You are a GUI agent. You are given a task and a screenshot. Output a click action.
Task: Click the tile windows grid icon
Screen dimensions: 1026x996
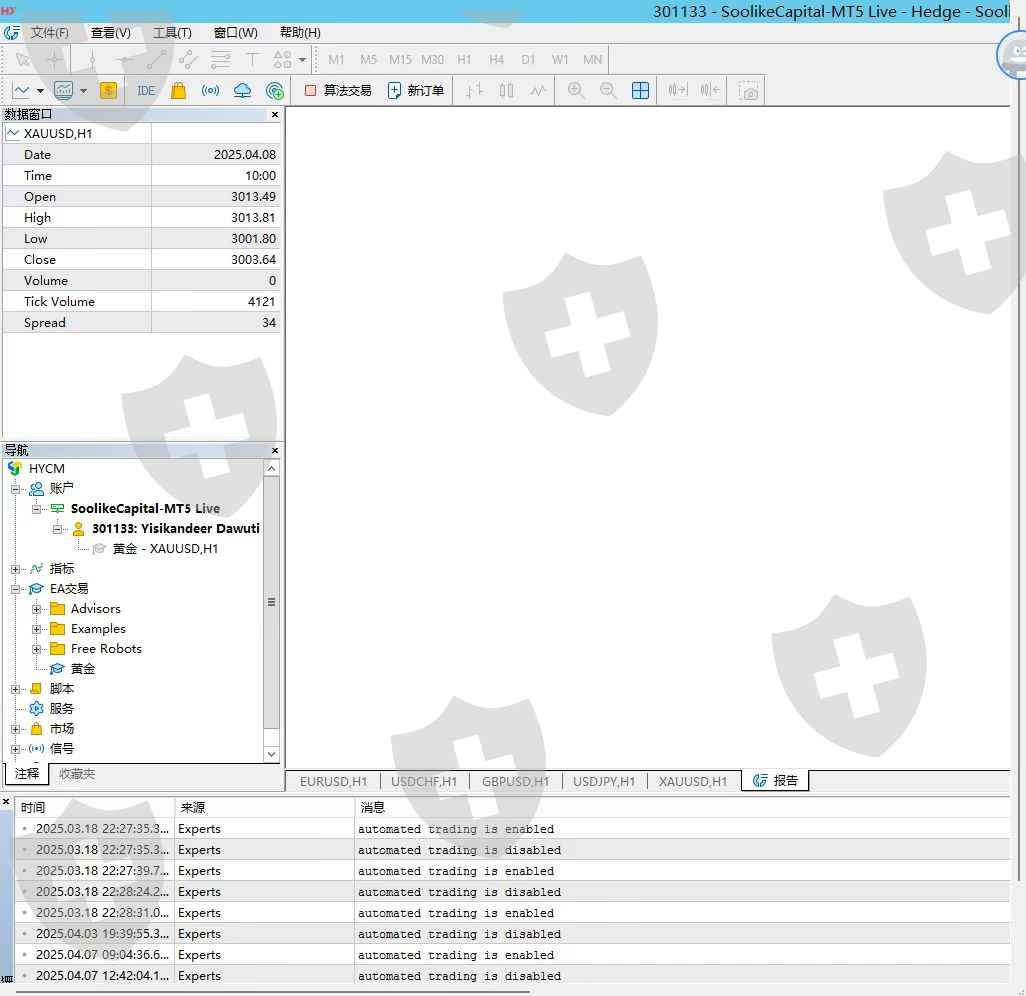pos(641,91)
